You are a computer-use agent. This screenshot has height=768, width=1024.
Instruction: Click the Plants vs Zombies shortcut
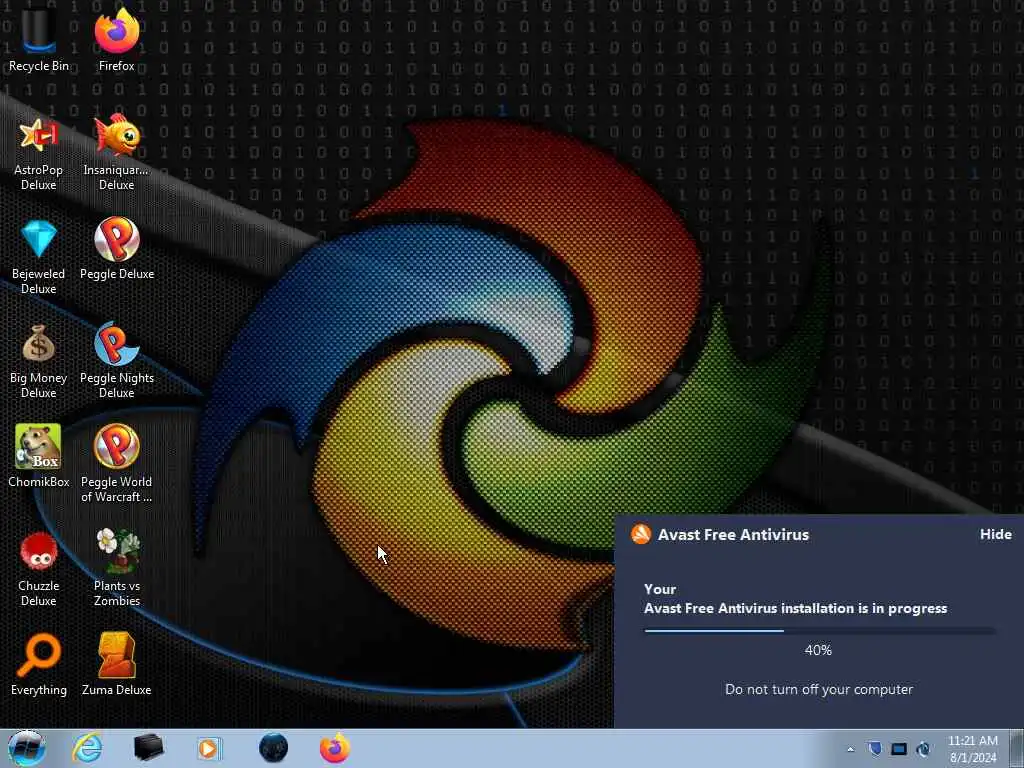tap(116, 569)
